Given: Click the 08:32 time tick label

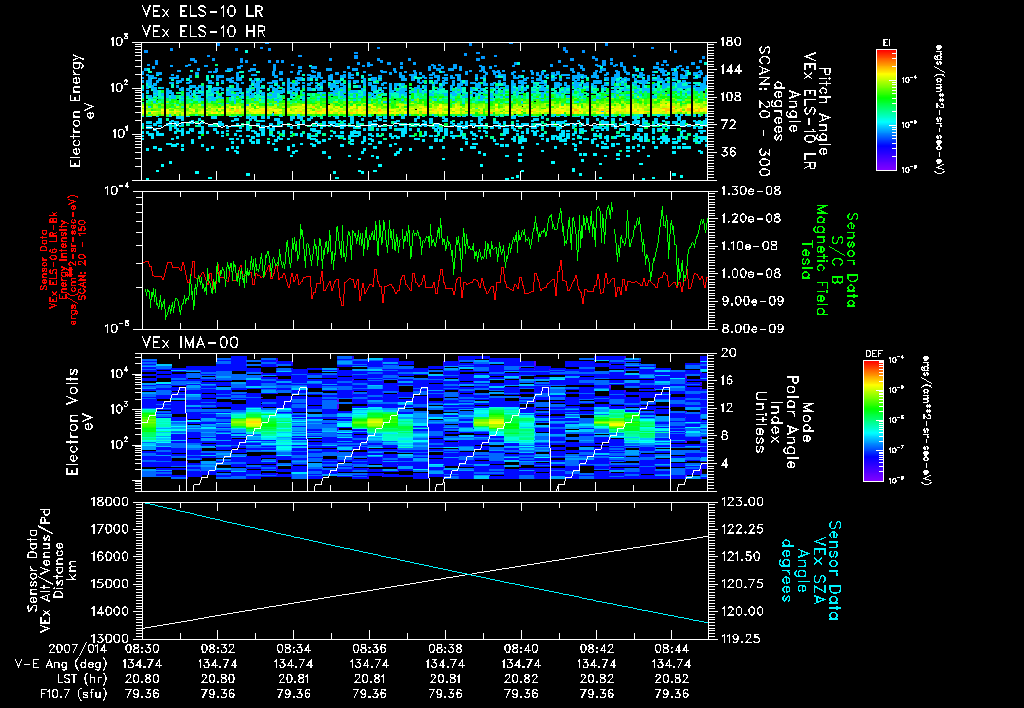Looking at the screenshot, I should click(x=217, y=648).
